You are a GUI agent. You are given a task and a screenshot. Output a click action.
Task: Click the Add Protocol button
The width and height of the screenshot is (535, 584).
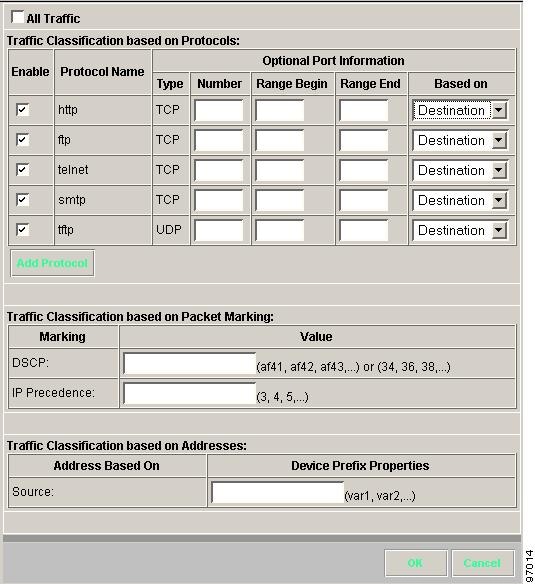tap(53, 263)
